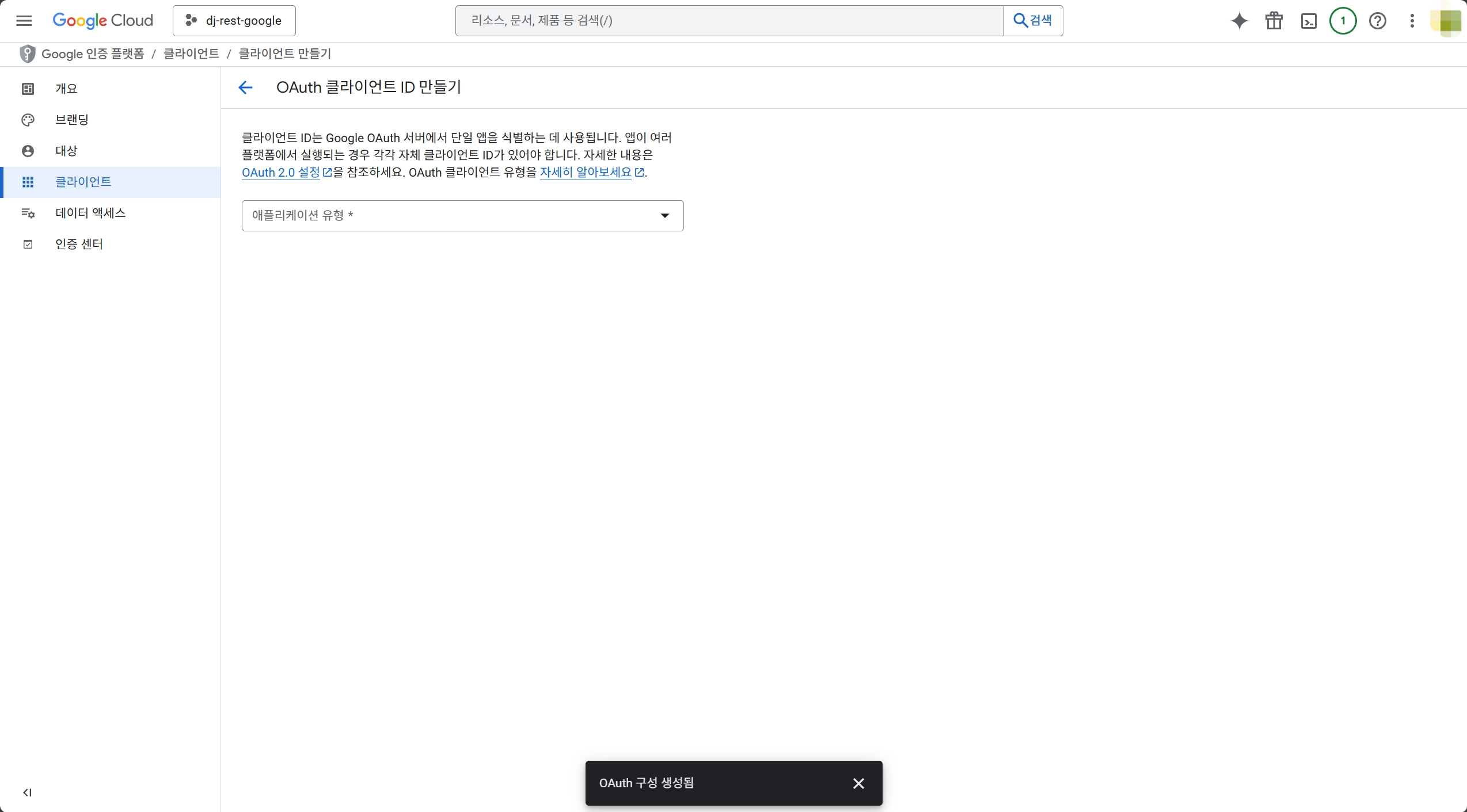Open the free trial gift icon

(x=1274, y=21)
